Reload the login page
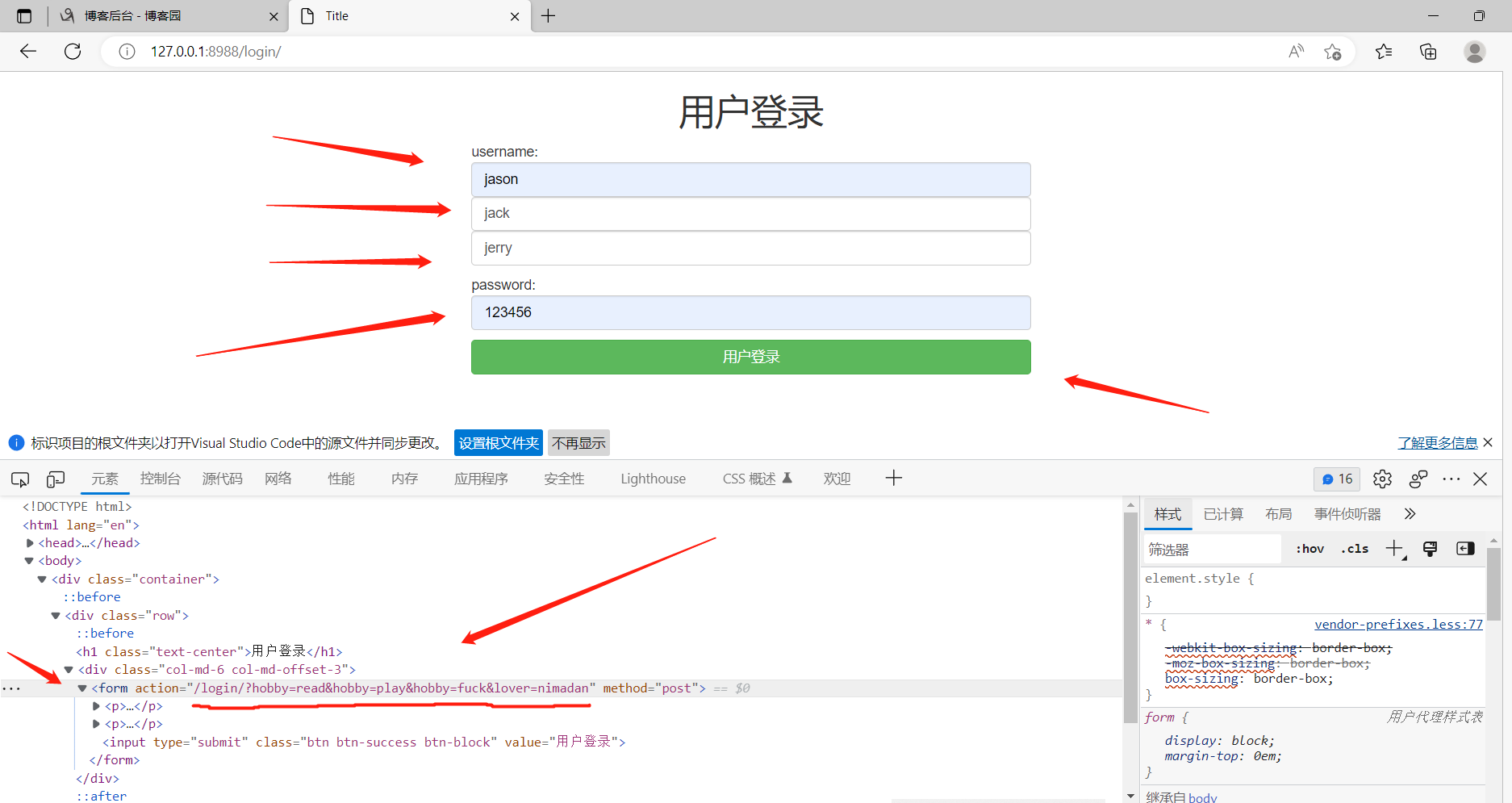The height and width of the screenshot is (803, 1512). tap(73, 52)
